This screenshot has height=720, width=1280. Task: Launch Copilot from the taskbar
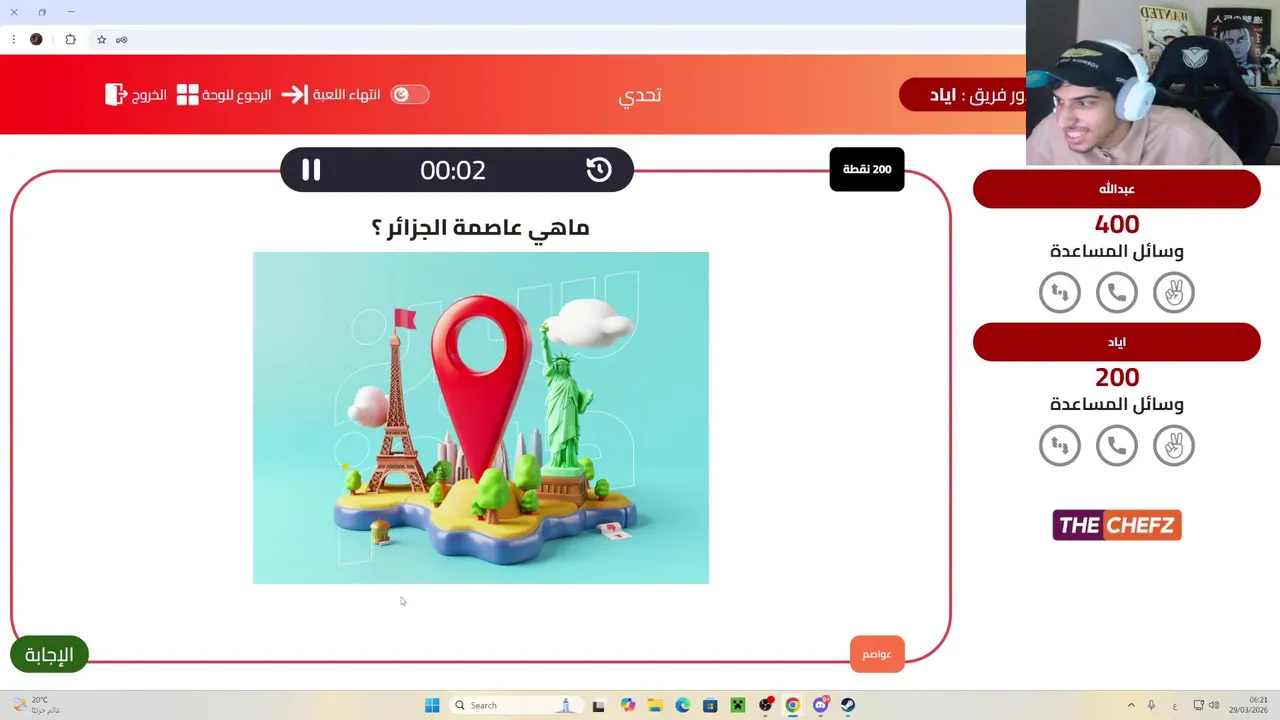point(627,705)
